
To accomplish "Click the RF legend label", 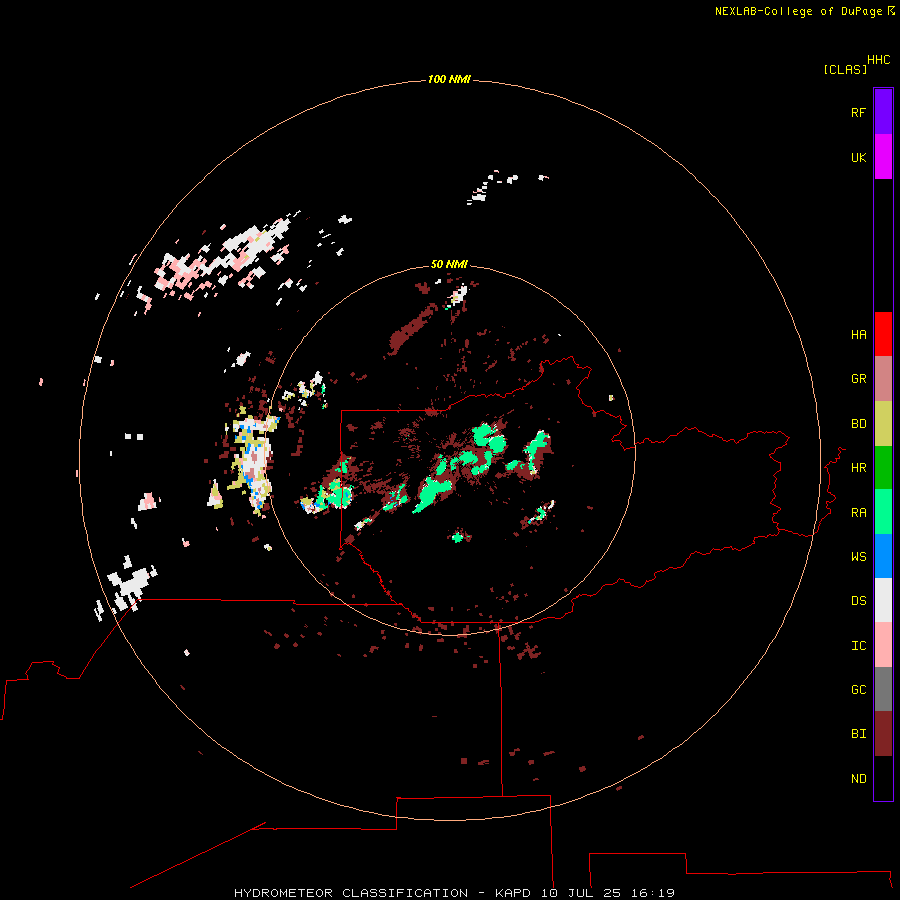I will [x=858, y=113].
